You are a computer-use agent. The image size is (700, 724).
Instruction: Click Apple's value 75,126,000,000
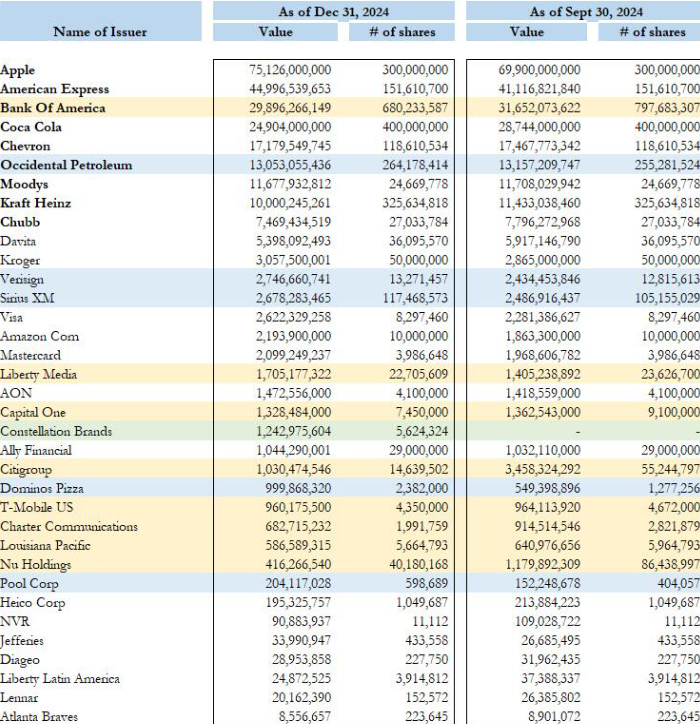287,70
